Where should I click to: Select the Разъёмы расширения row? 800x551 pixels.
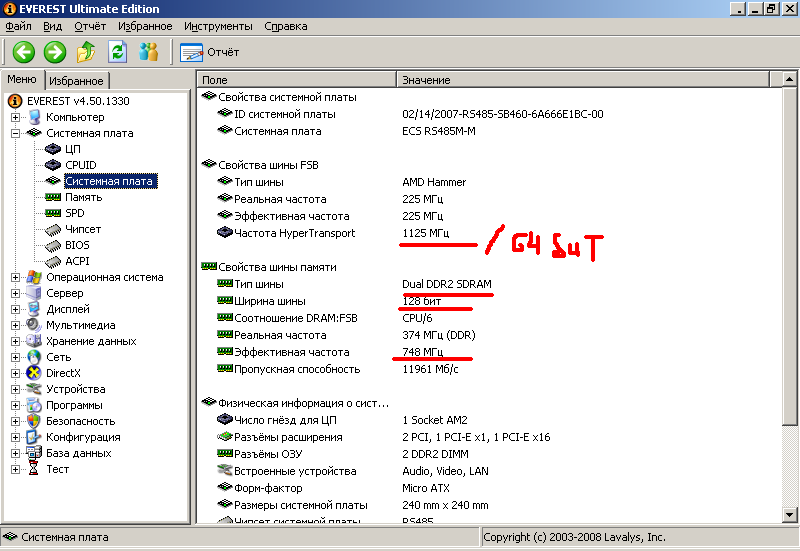click(489, 437)
